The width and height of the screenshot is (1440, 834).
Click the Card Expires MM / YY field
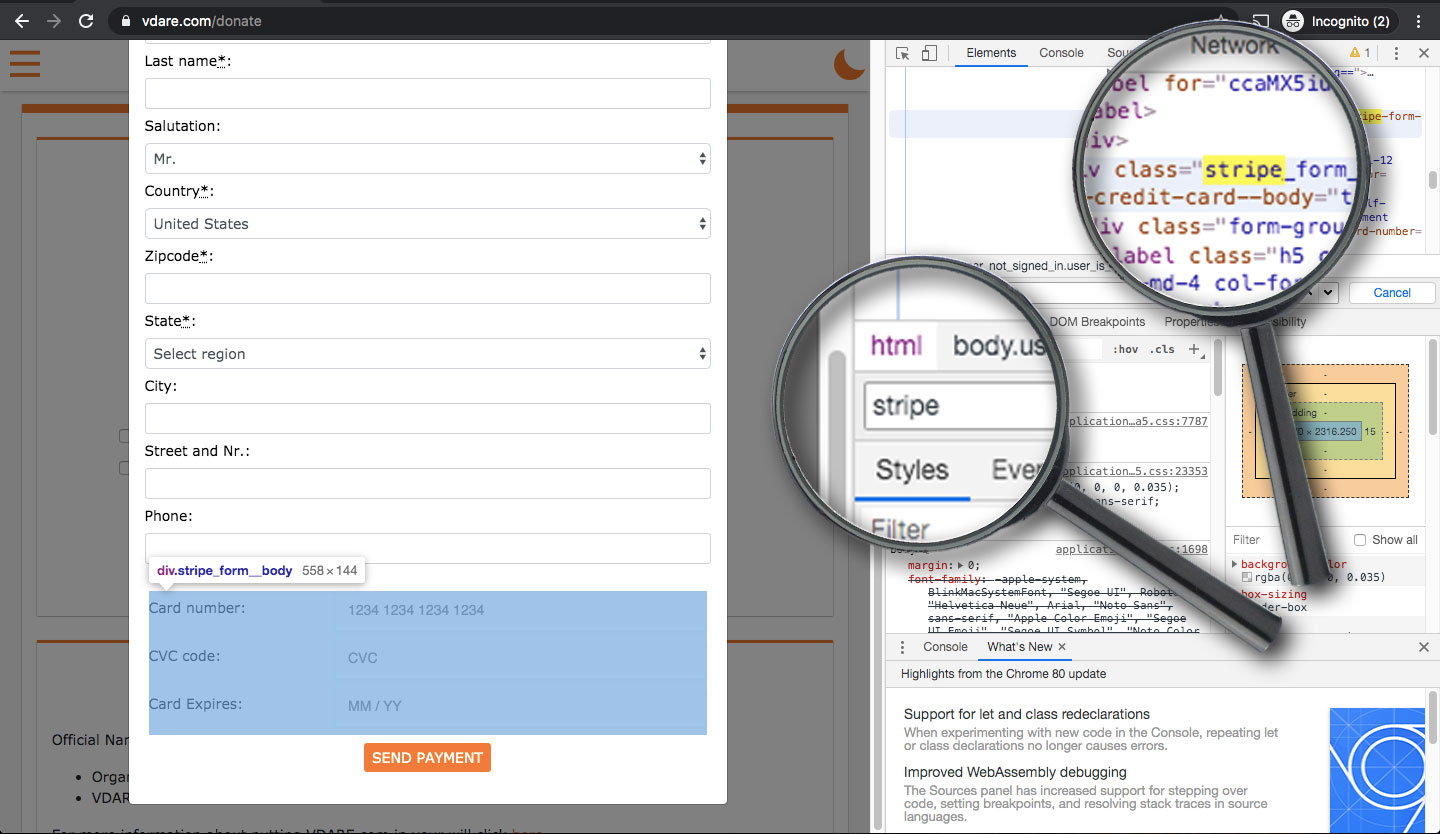(520, 706)
